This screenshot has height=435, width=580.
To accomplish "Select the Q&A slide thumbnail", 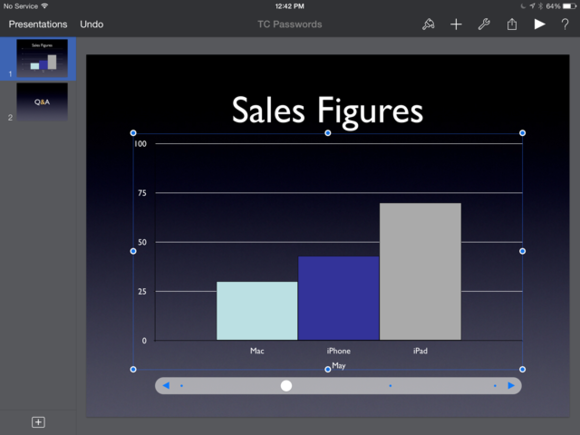I will pos(42,102).
